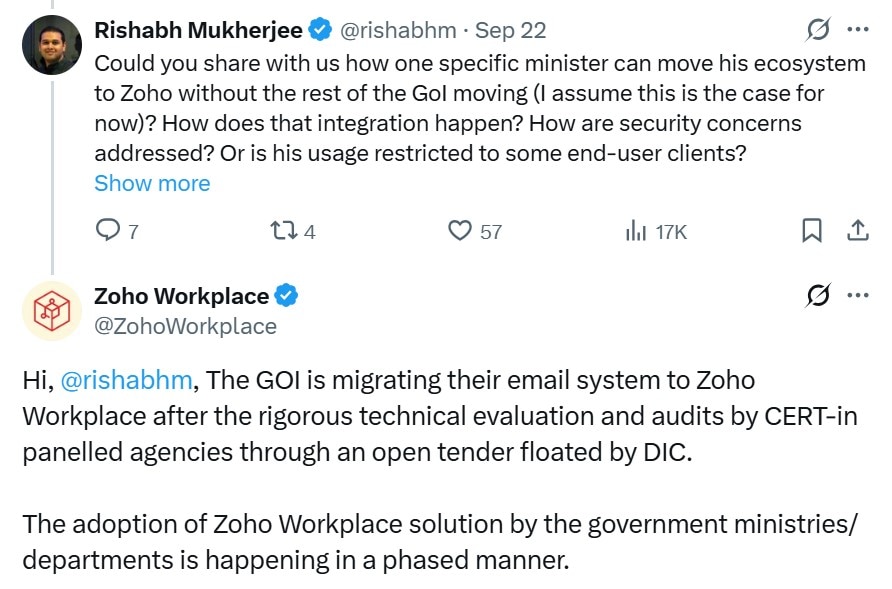Open Rishabh Mukherjee's profile name link
The width and height of the screenshot is (892, 589).
pyautogui.click(x=198, y=31)
